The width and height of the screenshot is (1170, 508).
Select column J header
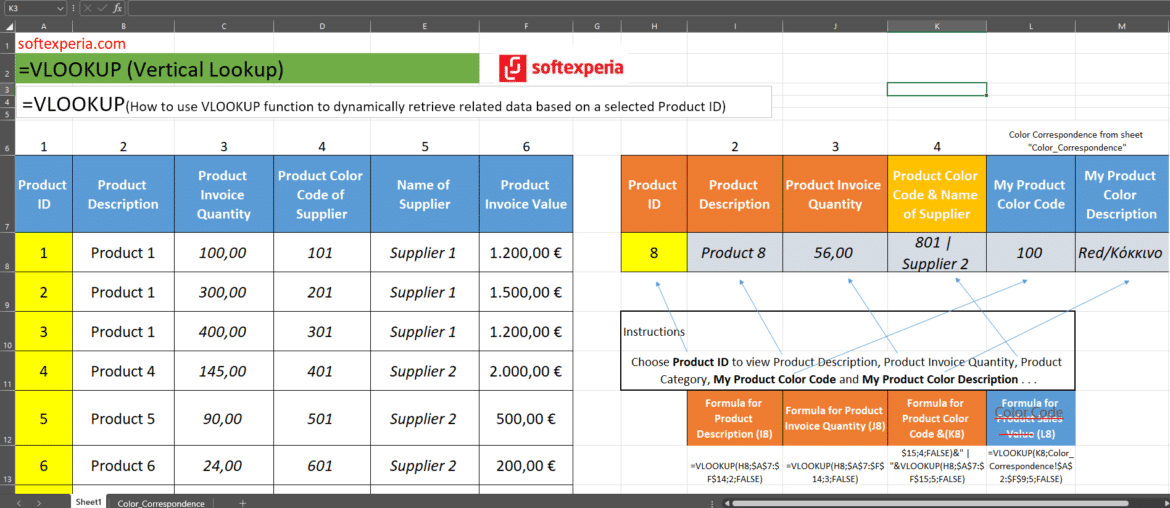pyautogui.click(x=835, y=26)
